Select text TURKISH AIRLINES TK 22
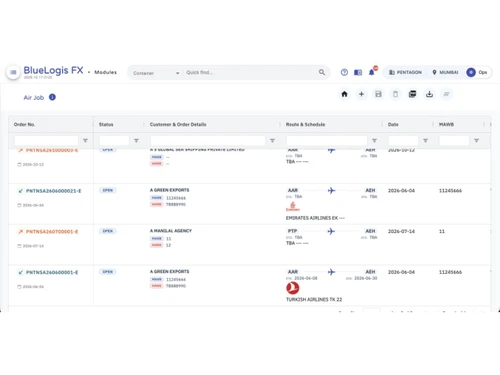This screenshot has width=500, height=375. pos(314,299)
